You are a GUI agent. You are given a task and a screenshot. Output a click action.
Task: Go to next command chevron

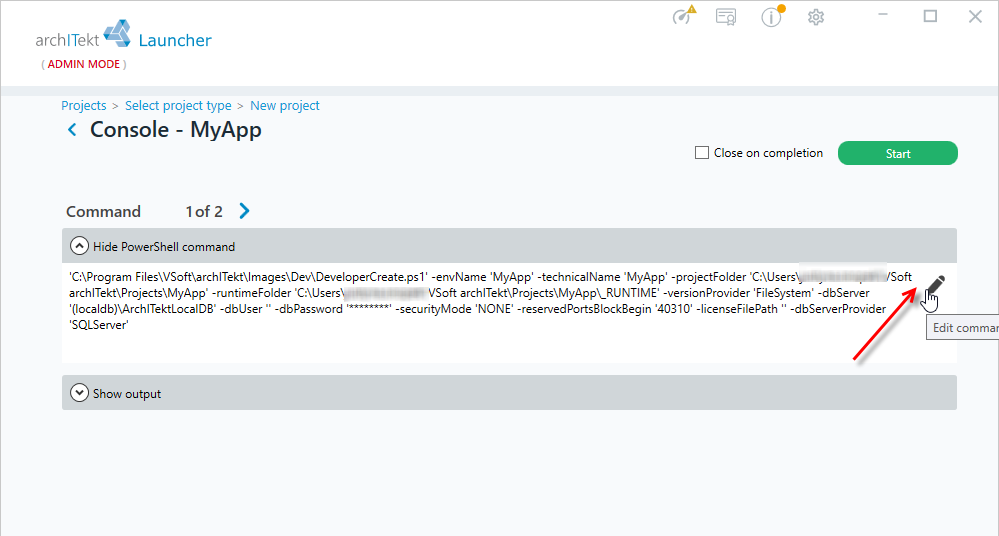(x=244, y=211)
